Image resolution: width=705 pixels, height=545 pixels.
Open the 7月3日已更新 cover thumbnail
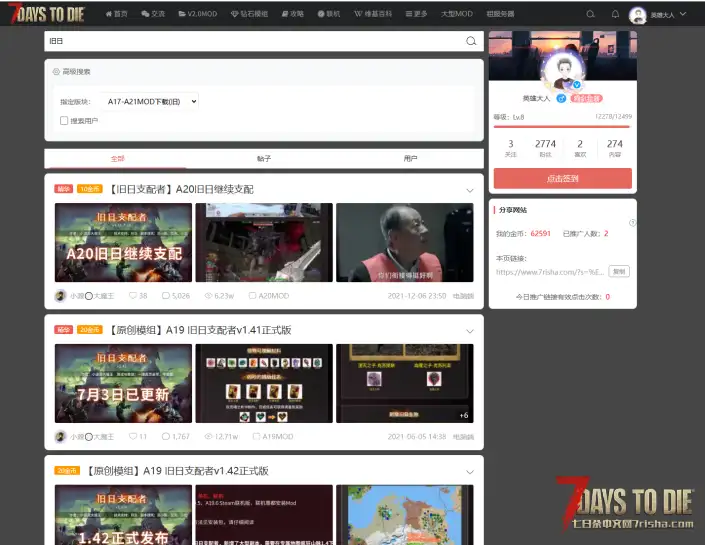point(123,383)
